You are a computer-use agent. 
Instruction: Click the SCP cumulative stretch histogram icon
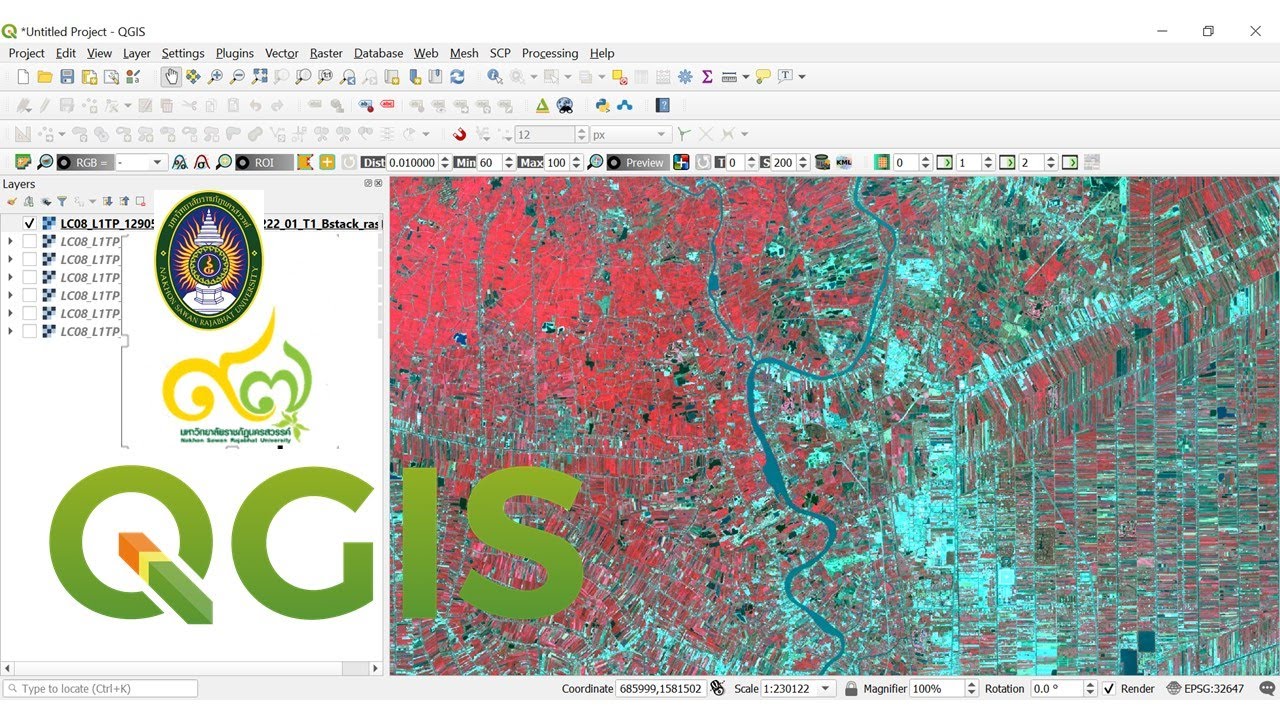179,162
